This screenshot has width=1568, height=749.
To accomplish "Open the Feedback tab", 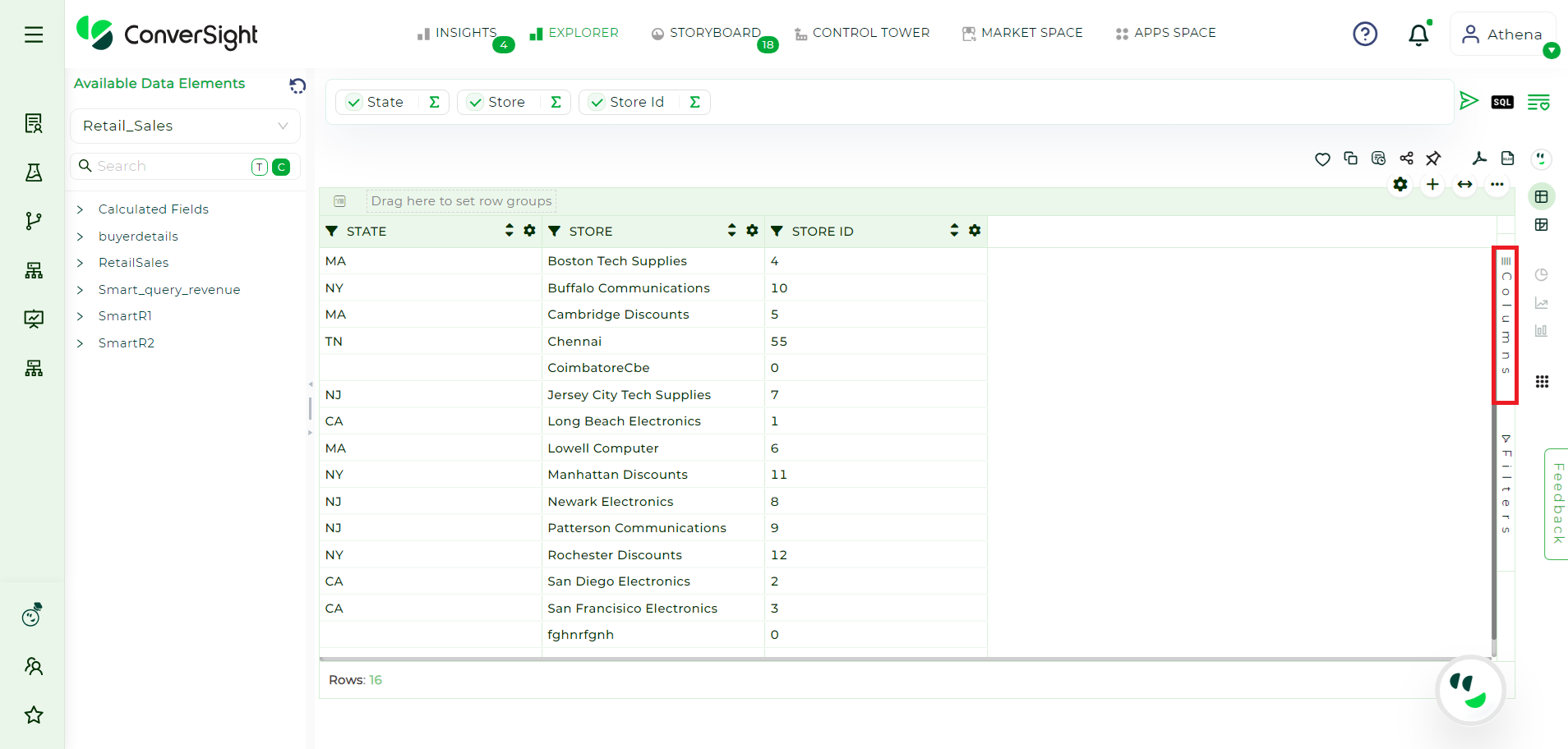I will 1557,504.
